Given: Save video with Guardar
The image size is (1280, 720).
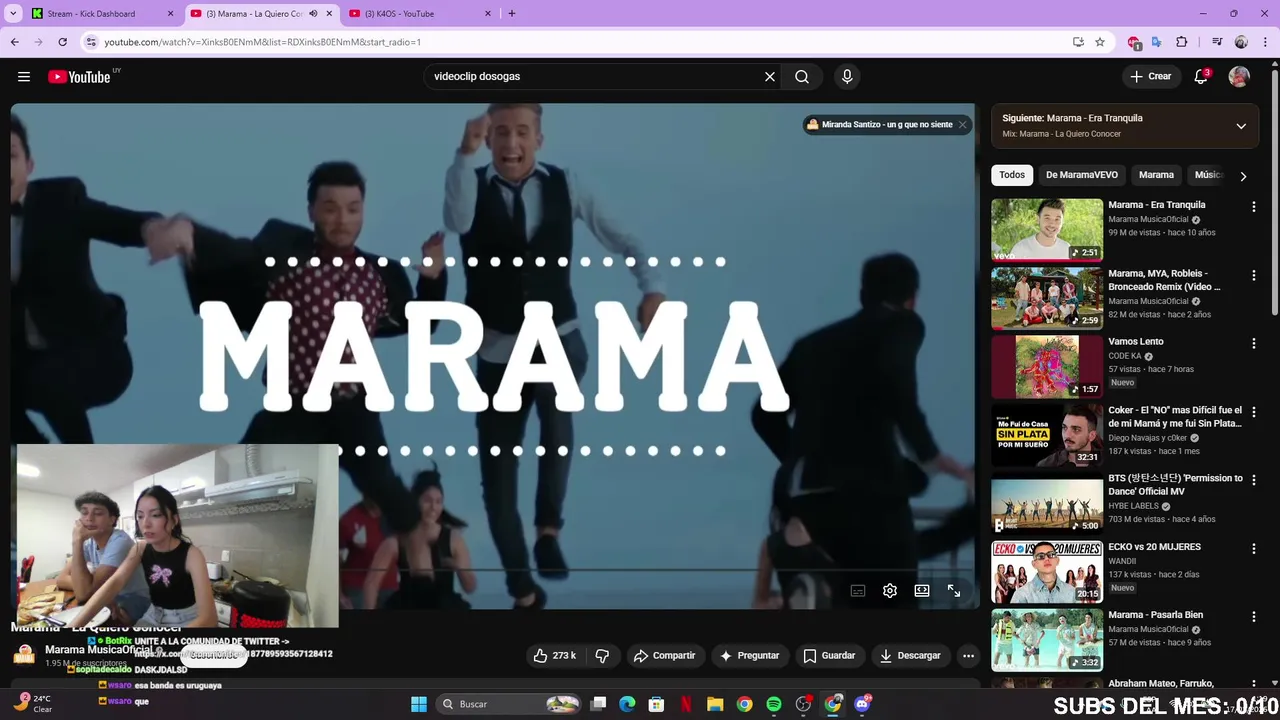Looking at the screenshot, I should click(x=829, y=655).
